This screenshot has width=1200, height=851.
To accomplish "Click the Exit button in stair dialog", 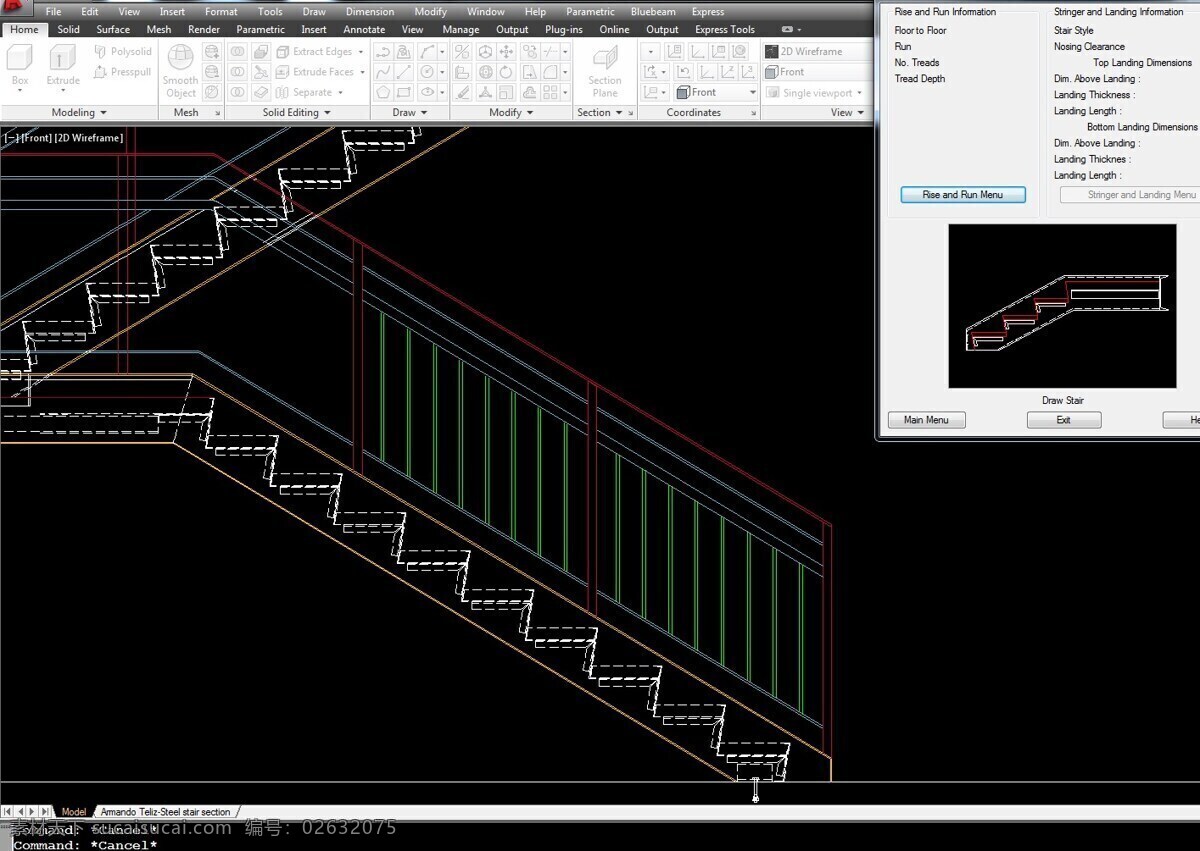I will coord(1064,420).
